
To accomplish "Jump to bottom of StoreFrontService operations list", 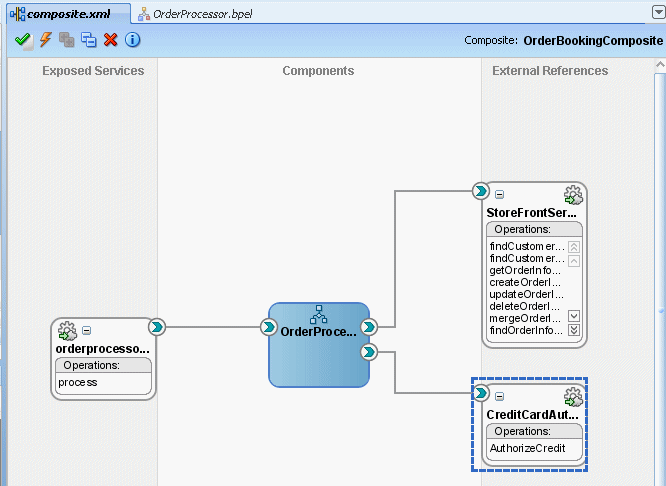I will 574,330.
